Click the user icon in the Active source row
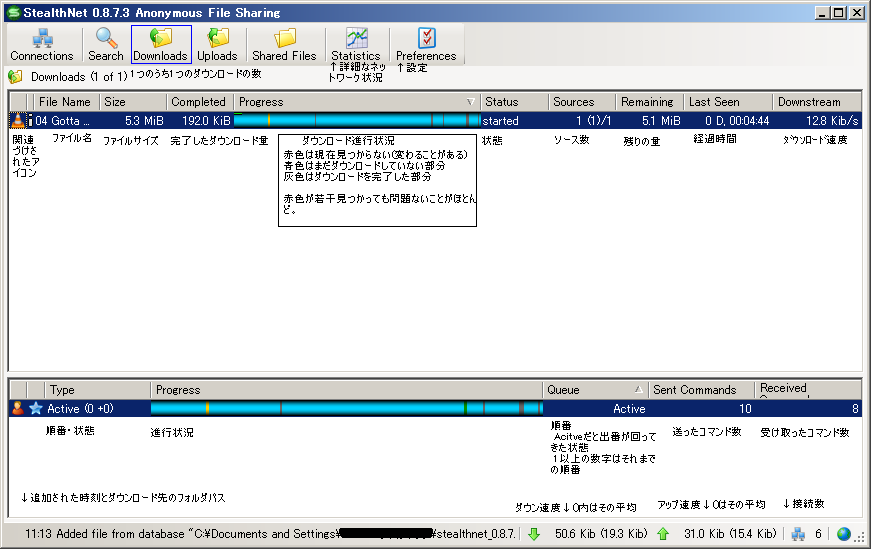 coord(18,408)
